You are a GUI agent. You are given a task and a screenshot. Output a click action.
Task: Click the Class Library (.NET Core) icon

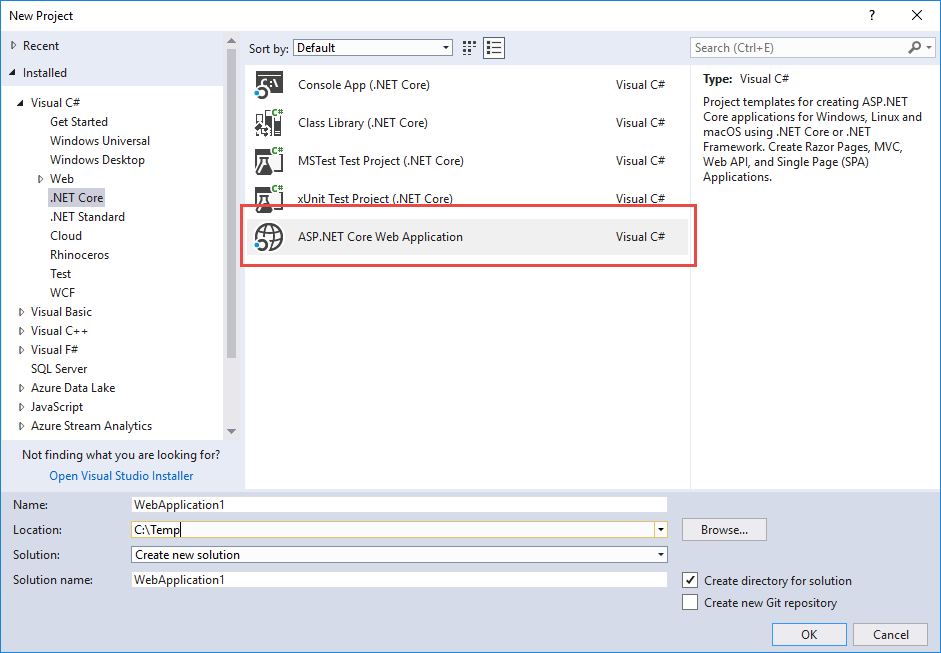[270, 123]
